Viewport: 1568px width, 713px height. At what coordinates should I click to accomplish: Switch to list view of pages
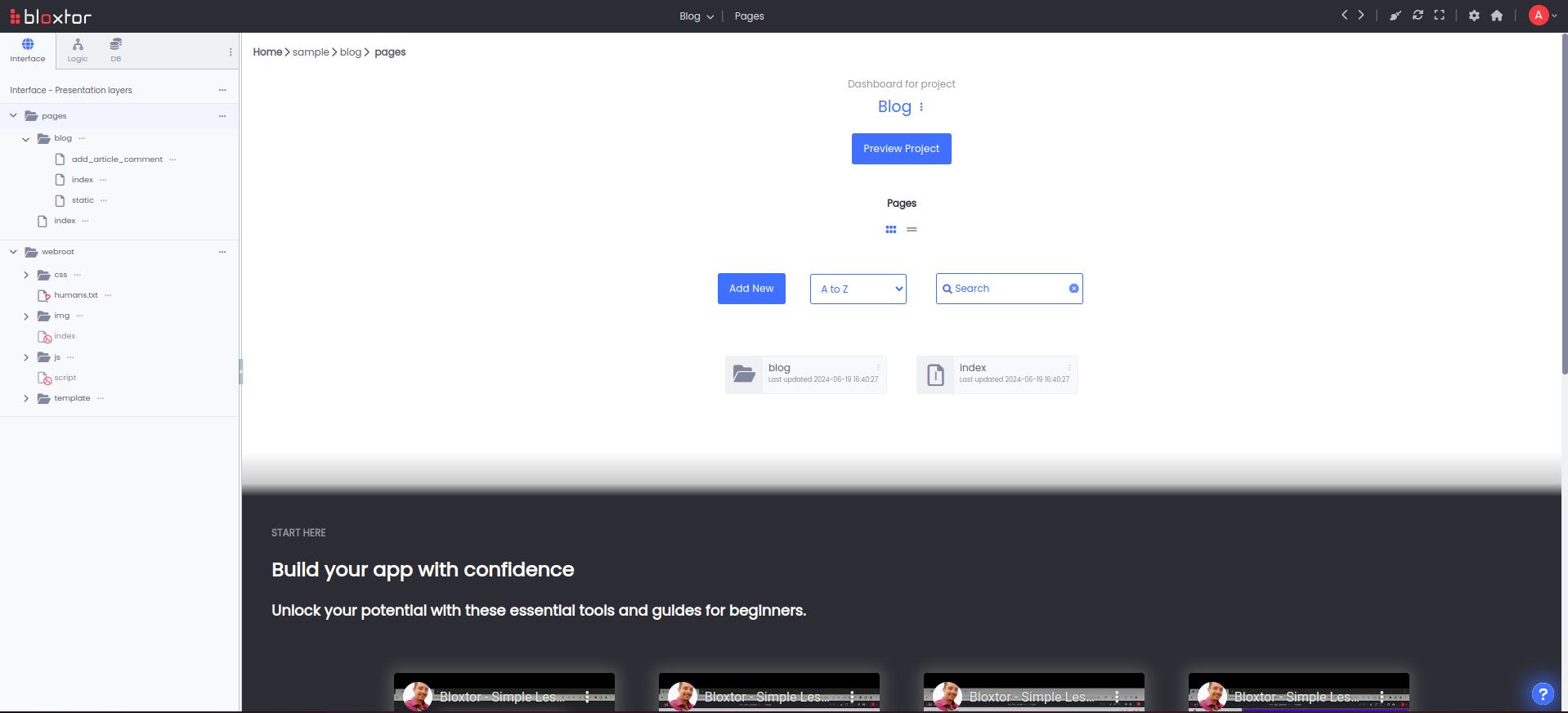click(x=912, y=230)
